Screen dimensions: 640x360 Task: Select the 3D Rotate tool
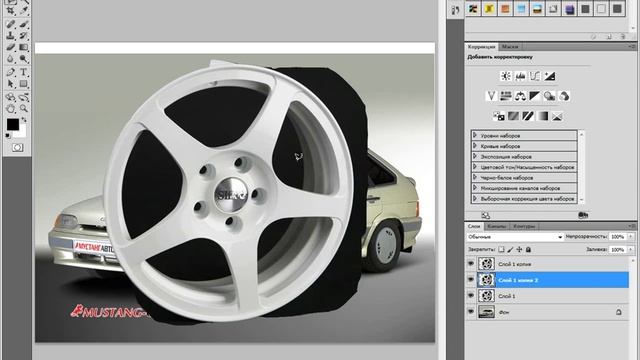(x=11, y=97)
